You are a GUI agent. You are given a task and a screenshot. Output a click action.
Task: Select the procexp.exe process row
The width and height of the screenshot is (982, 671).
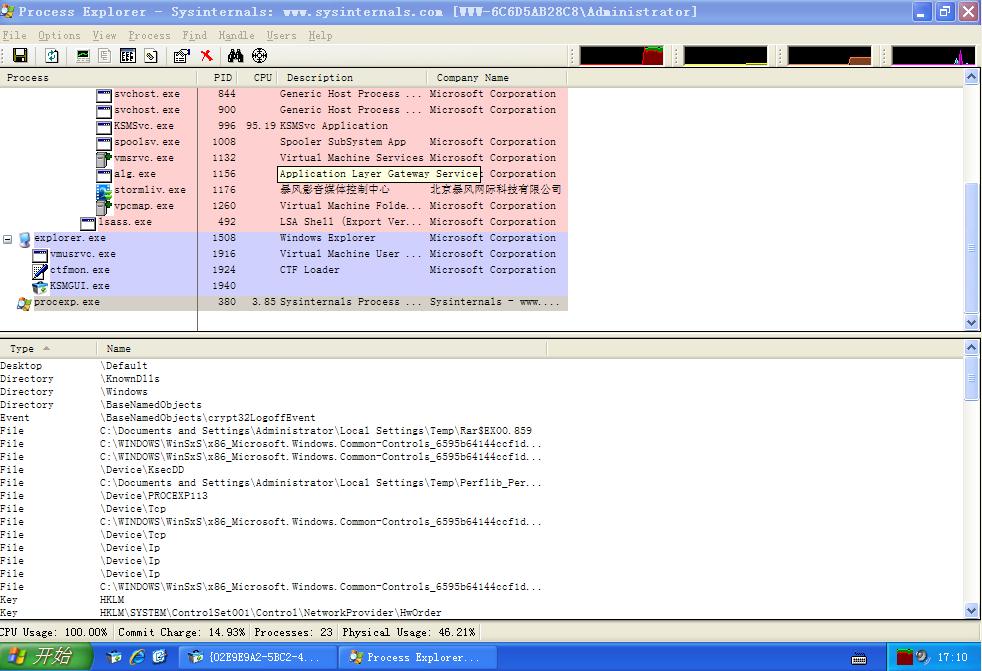67,302
